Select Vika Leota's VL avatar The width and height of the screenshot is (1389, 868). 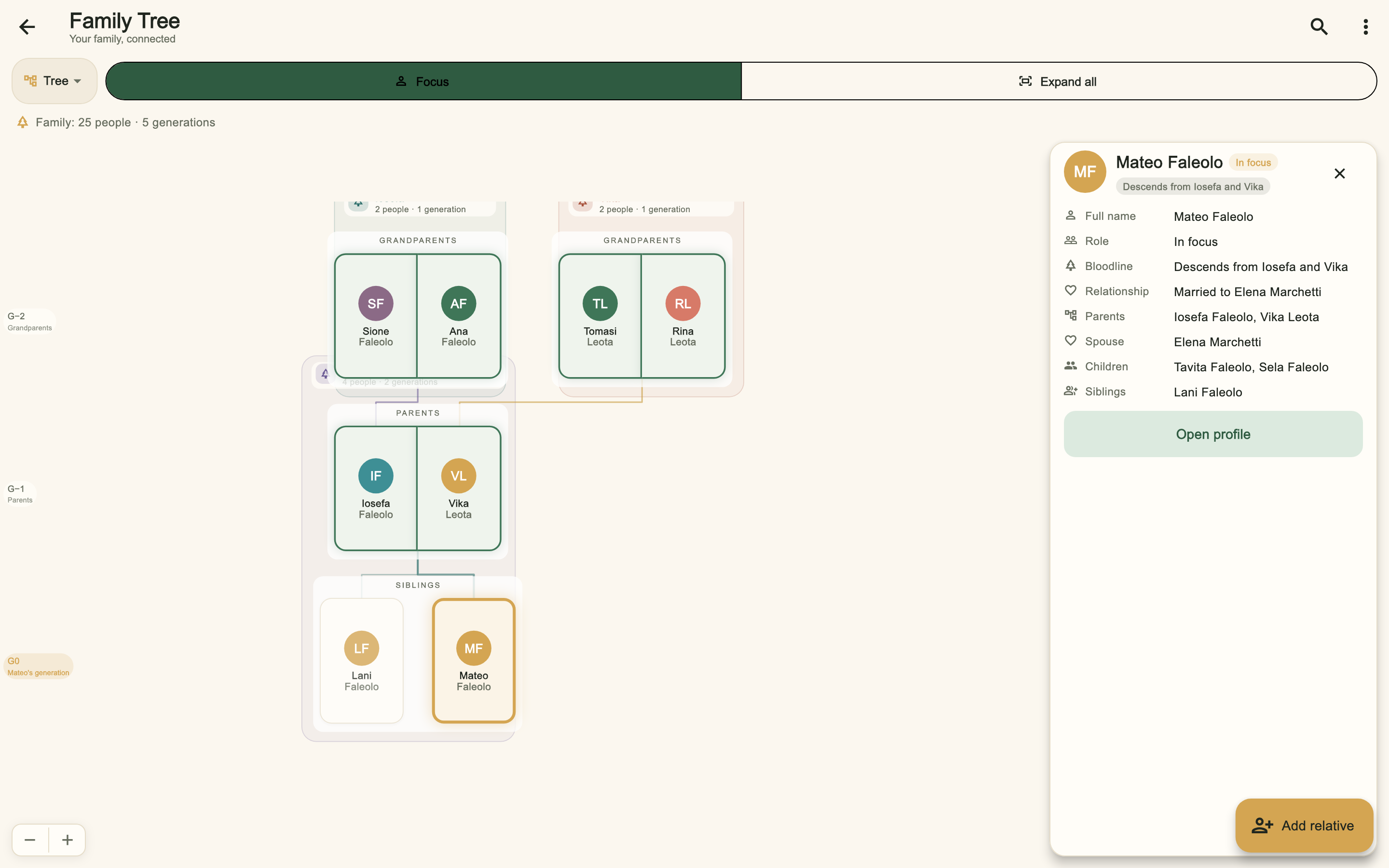click(459, 476)
